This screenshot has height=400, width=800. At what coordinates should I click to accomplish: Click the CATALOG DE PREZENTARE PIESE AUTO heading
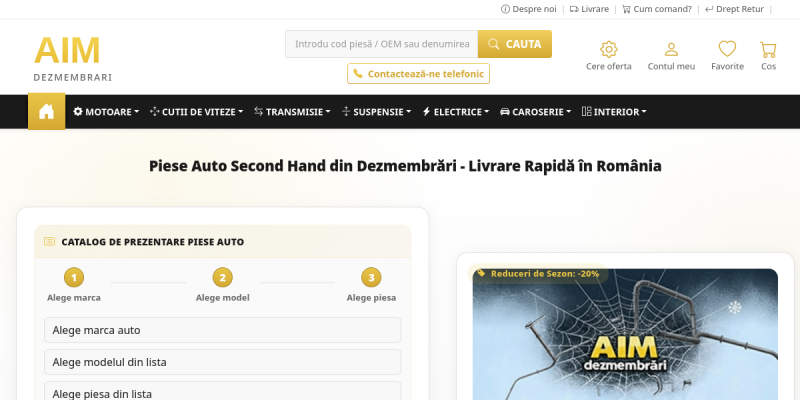click(x=153, y=242)
